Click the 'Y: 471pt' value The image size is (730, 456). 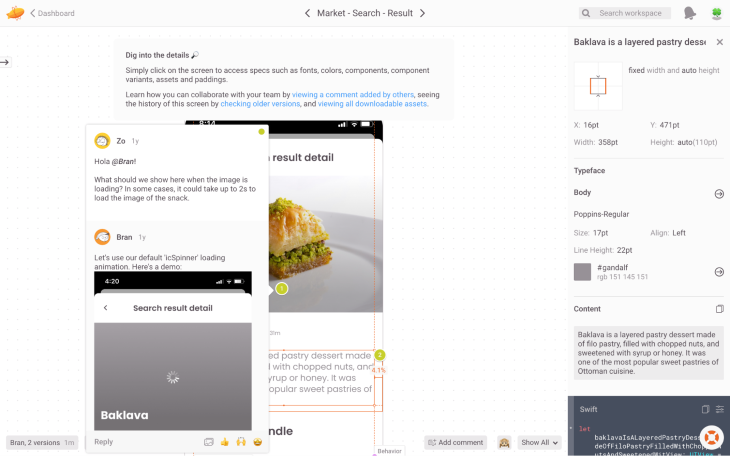(x=665, y=125)
